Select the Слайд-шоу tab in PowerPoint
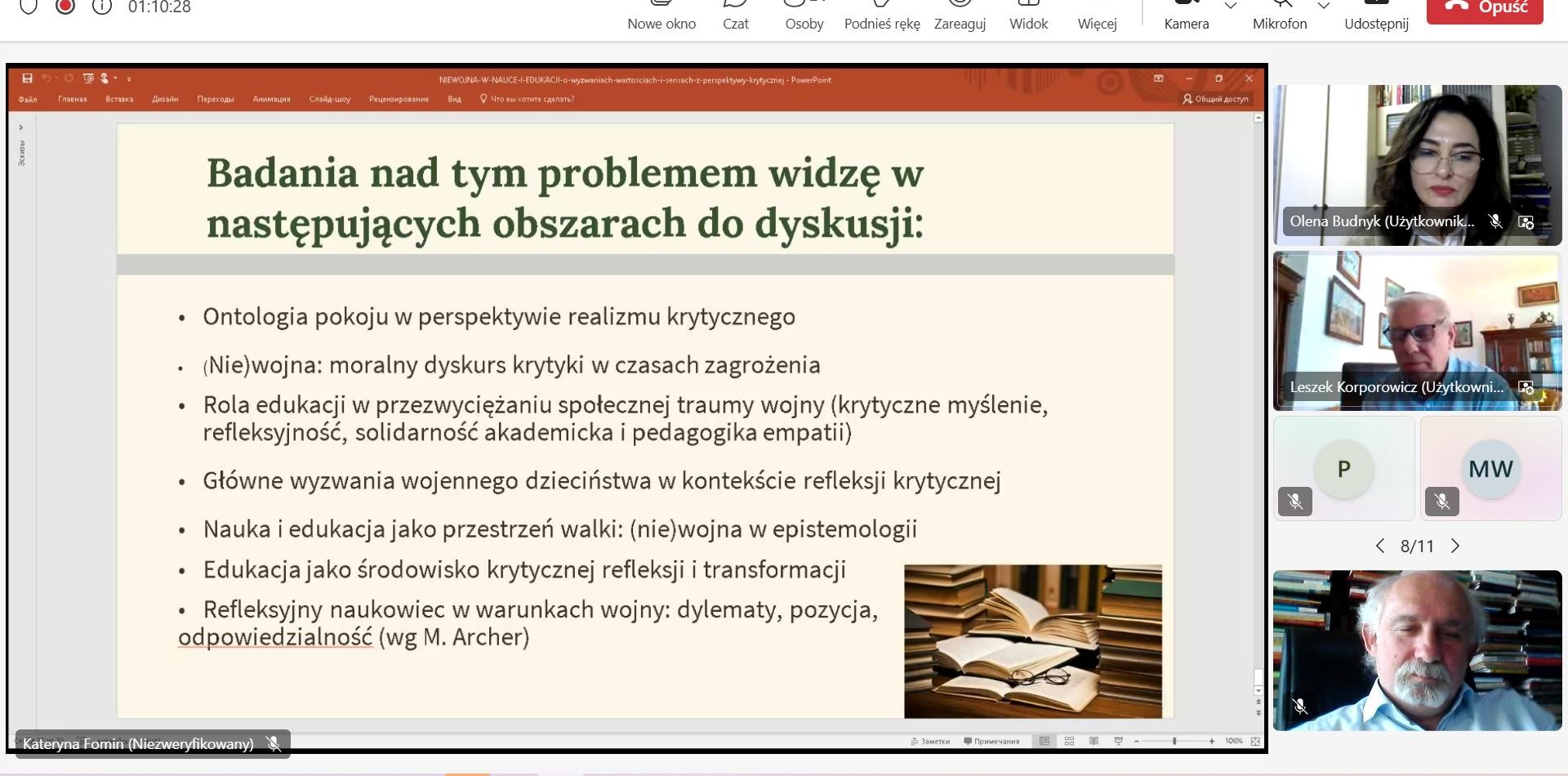 (x=329, y=100)
